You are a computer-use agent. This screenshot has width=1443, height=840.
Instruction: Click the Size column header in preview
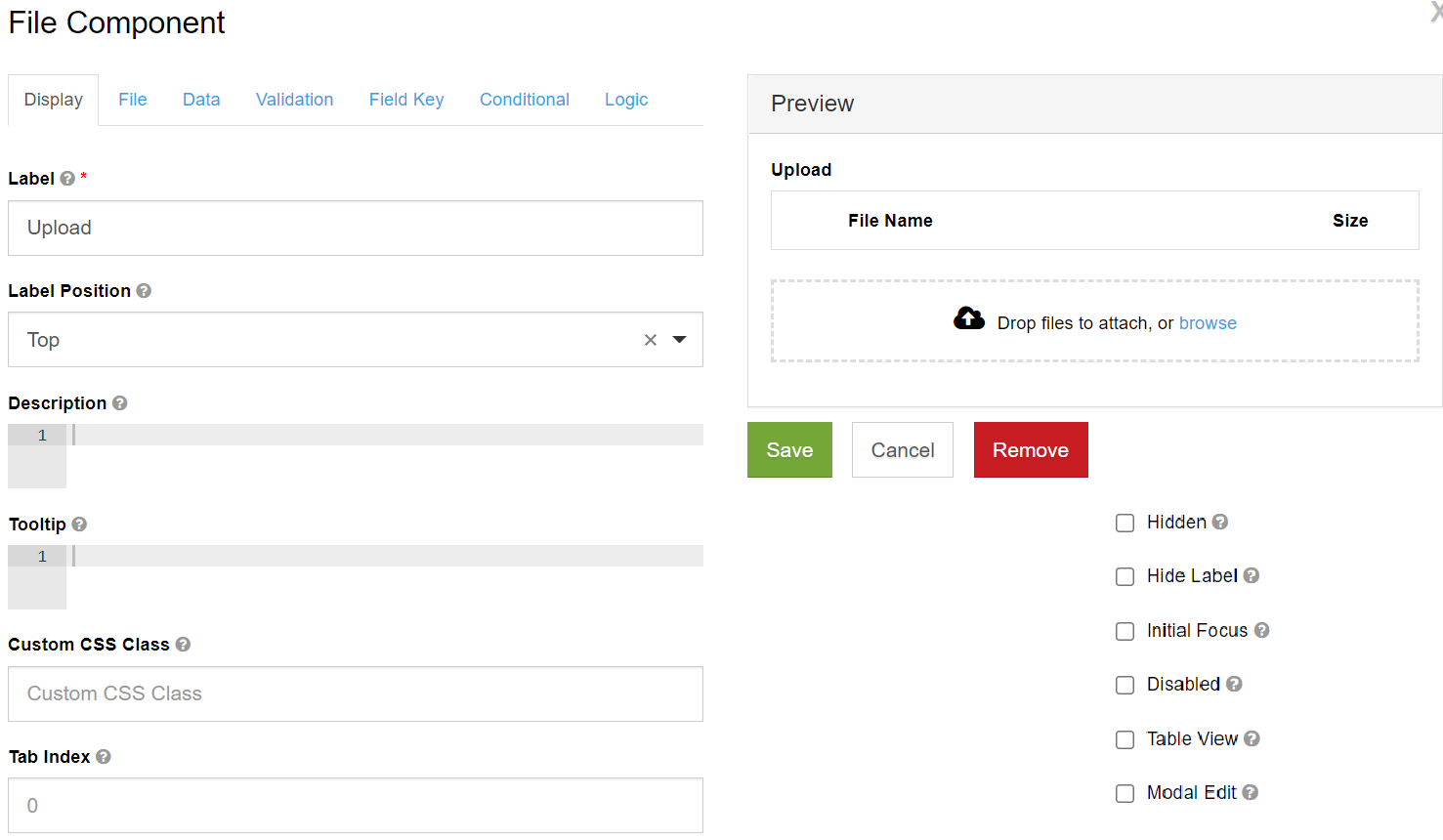[1350, 221]
